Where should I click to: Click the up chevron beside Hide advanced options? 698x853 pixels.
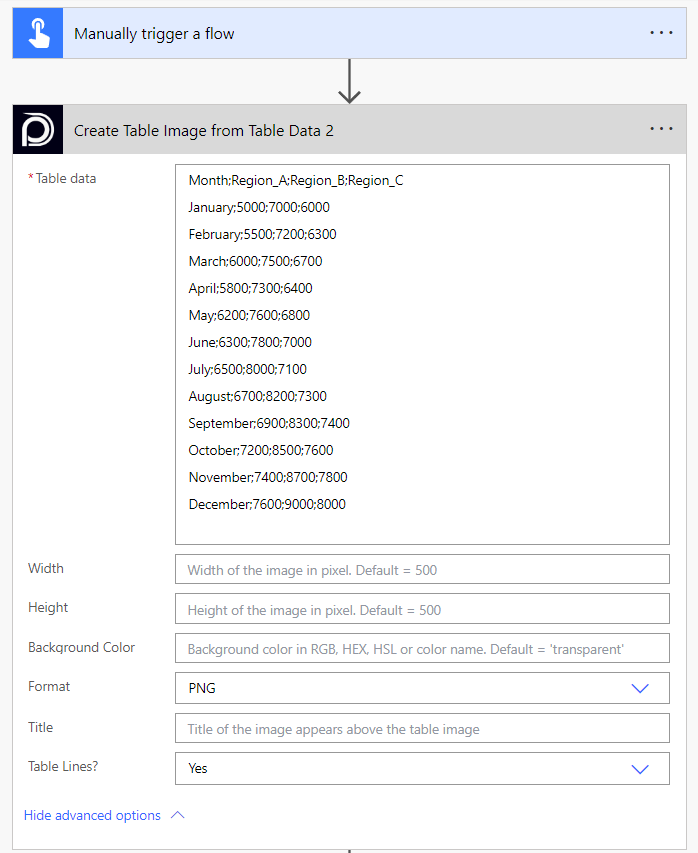[178, 815]
